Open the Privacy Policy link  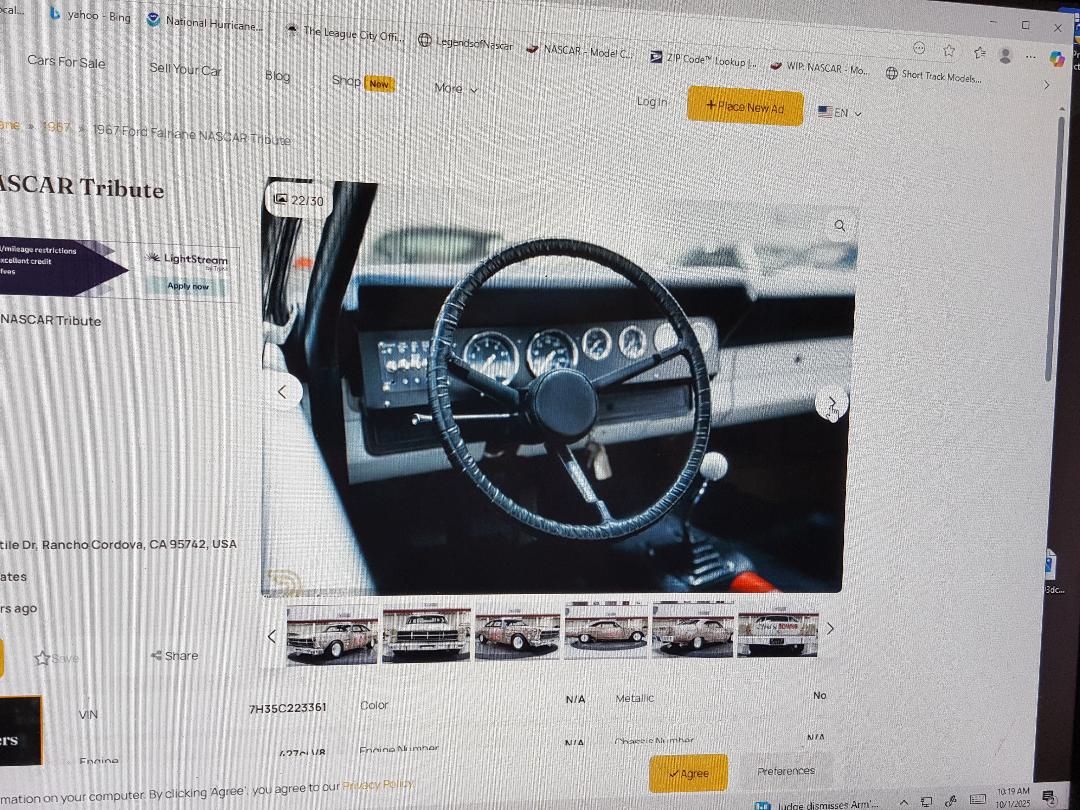pyautogui.click(x=377, y=785)
